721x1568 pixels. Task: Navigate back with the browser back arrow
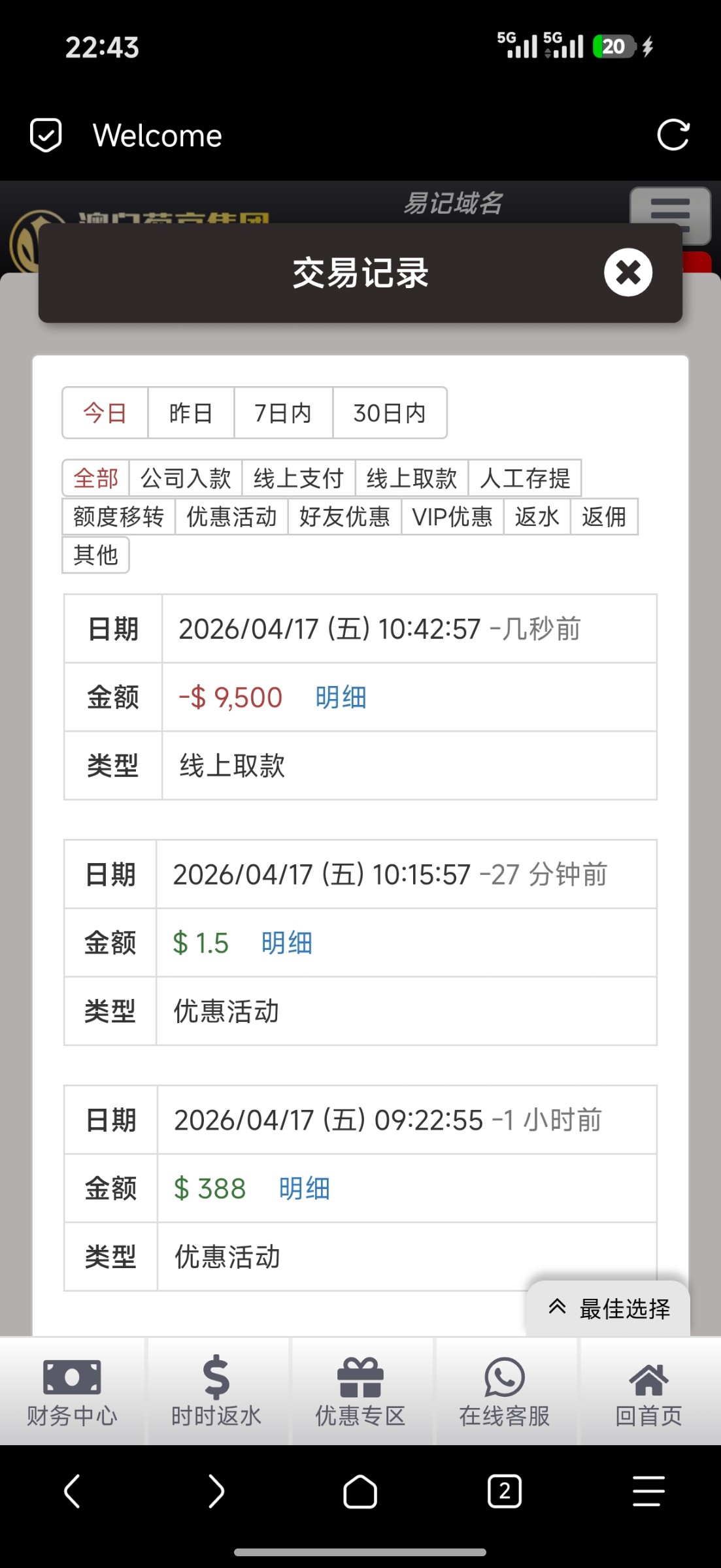click(x=72, y=1492)
